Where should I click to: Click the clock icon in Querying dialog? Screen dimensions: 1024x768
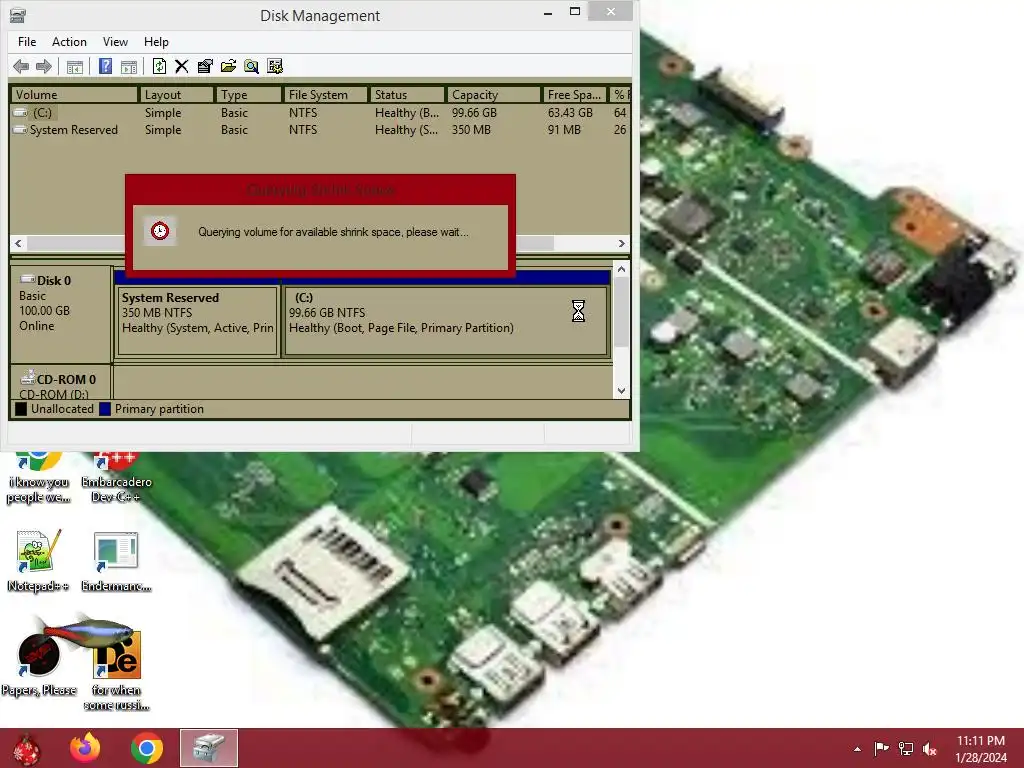point(160,231)
